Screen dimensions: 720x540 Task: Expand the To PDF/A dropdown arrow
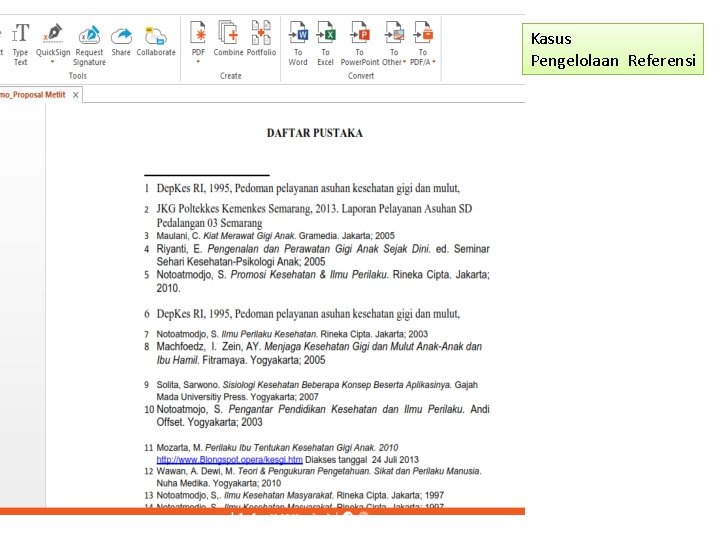(x=433, y=62)
